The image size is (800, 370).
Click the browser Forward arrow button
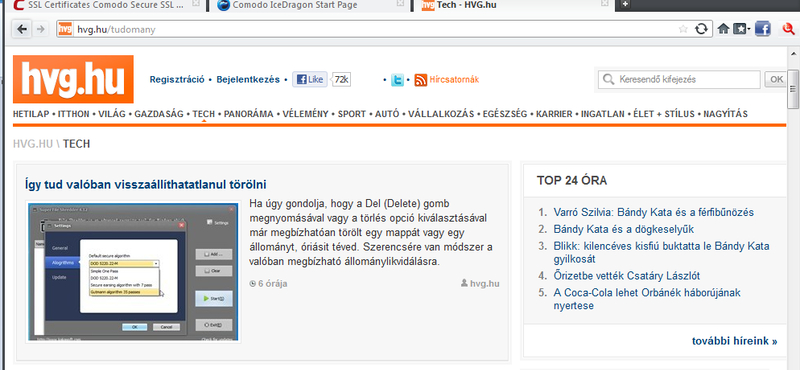pos(40,30)
